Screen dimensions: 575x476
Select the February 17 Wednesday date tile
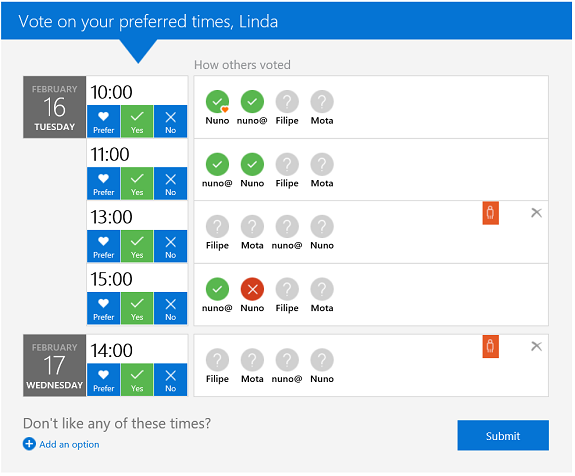pos(55,366)
